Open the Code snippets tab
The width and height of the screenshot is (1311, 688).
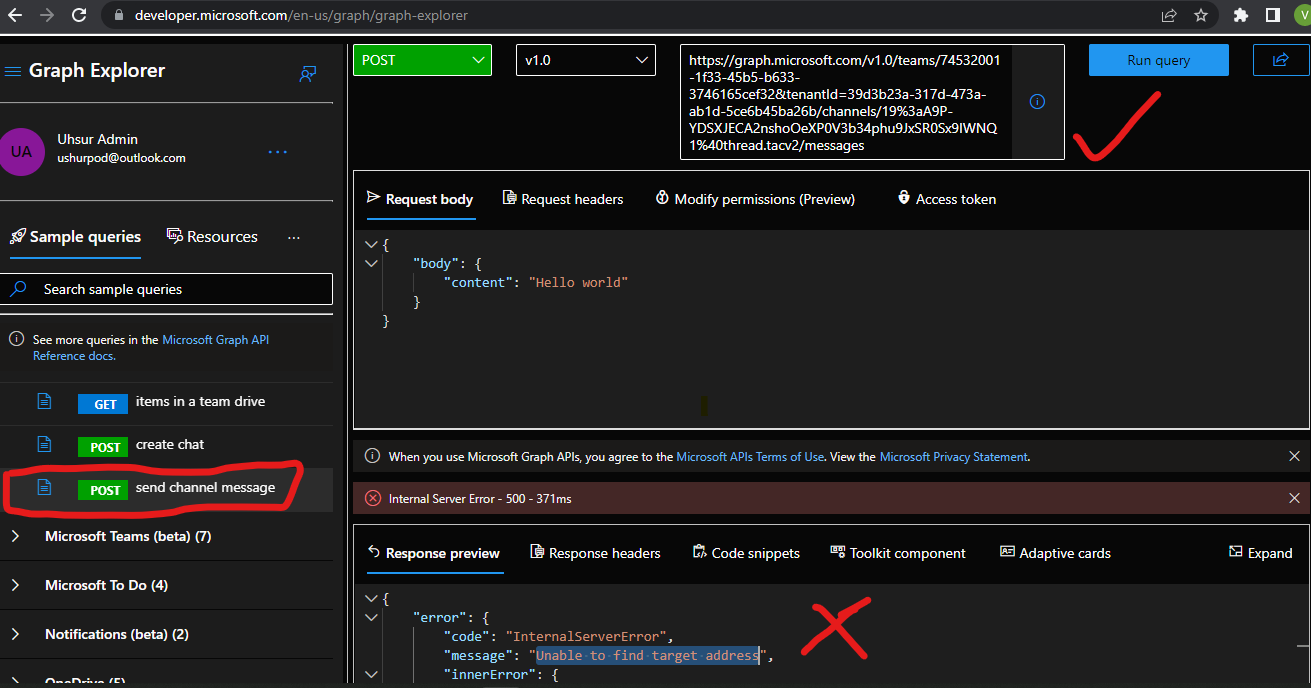(746, 553)
